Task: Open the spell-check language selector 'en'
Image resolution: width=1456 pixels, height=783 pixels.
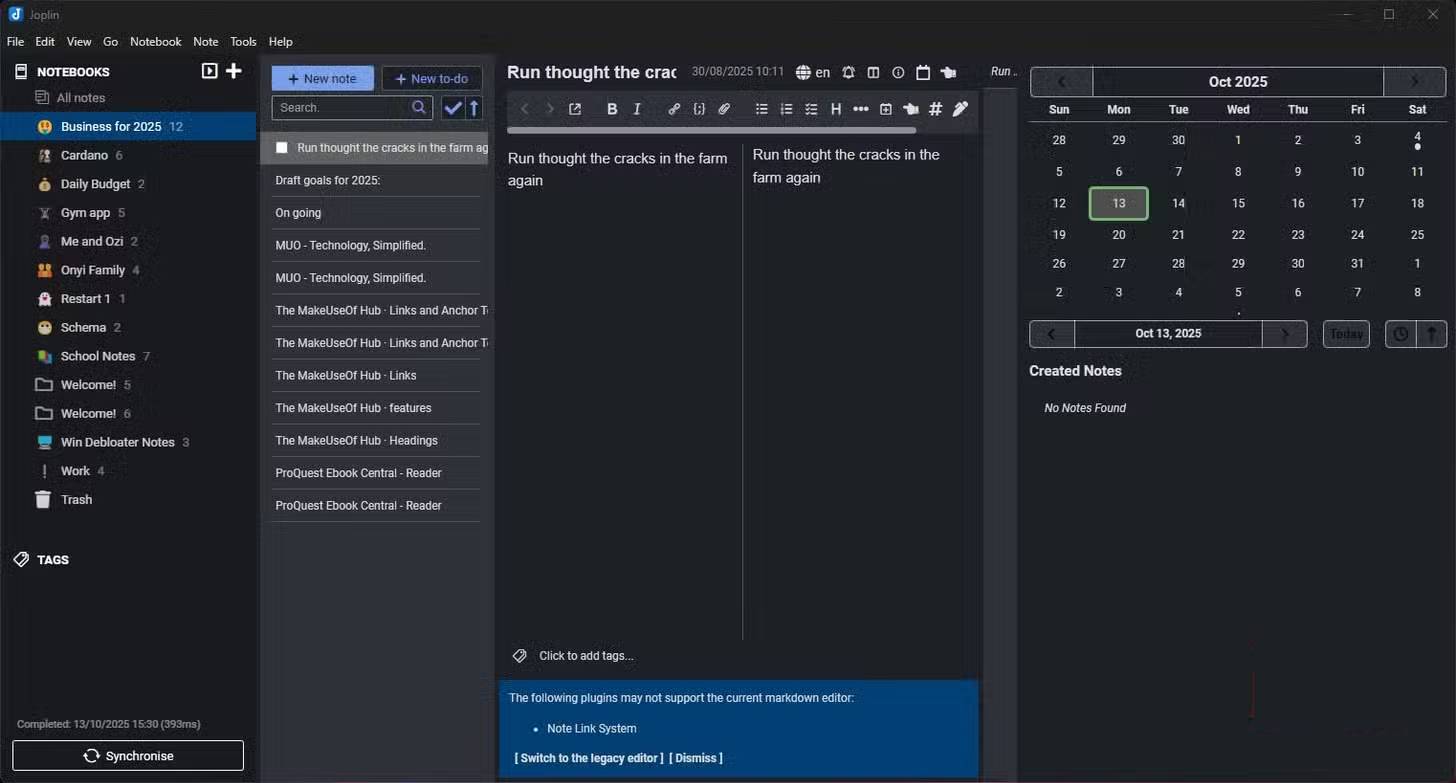Action: pyautogui.click(x=813, y=72)
